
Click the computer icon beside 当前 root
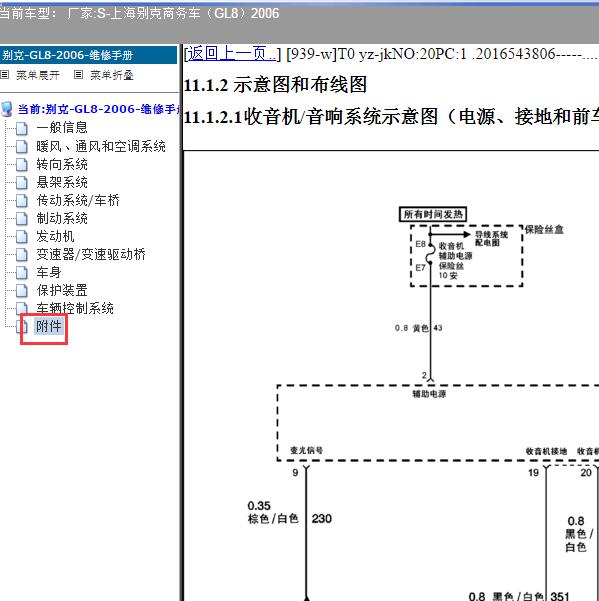click(x=7, y=109)
